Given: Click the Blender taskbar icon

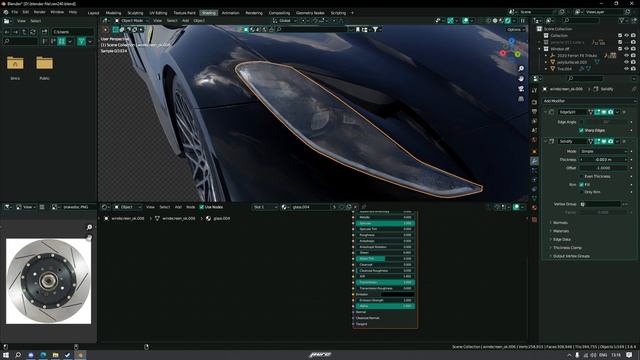Looking at the screenshot, I should pyautogui.click(x=80, y=355).
